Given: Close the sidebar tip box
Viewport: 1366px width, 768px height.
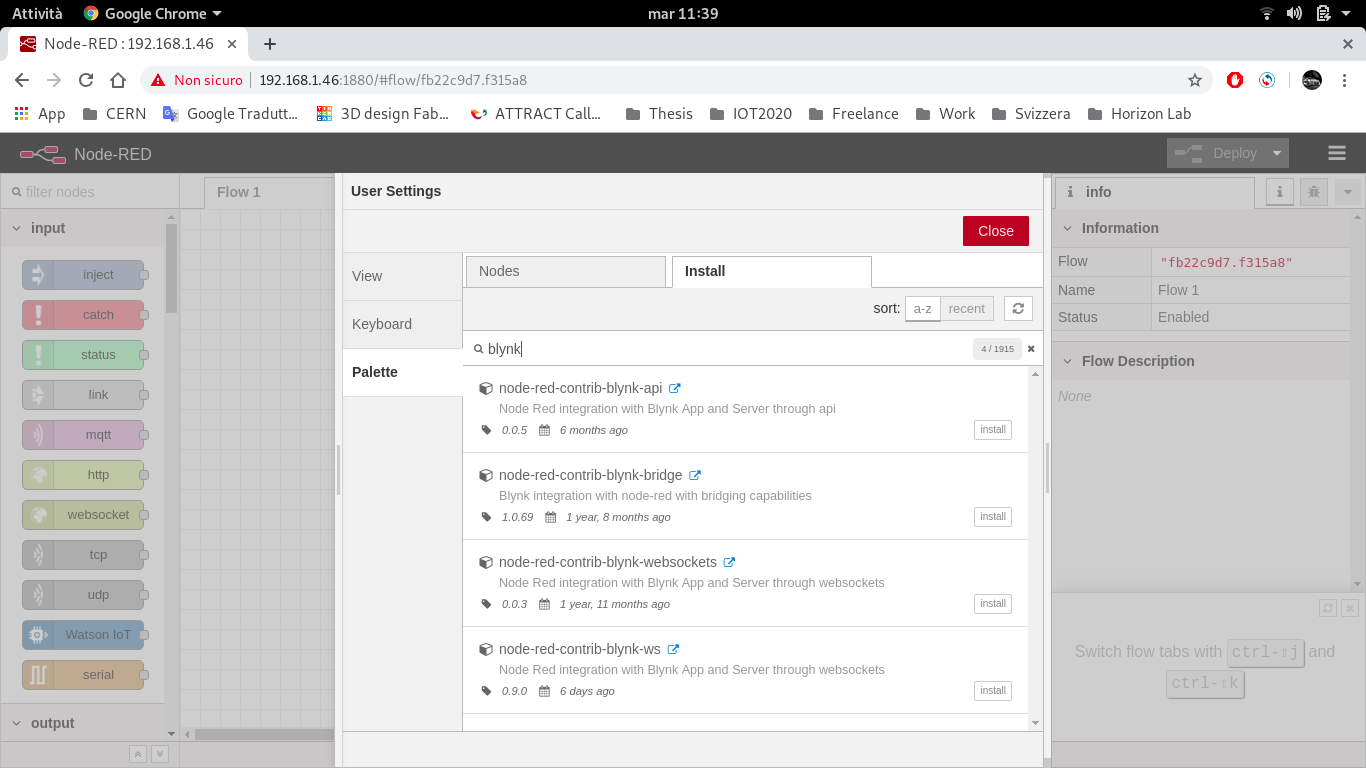Looking at the screenshot, I should tap(1350, 608).
